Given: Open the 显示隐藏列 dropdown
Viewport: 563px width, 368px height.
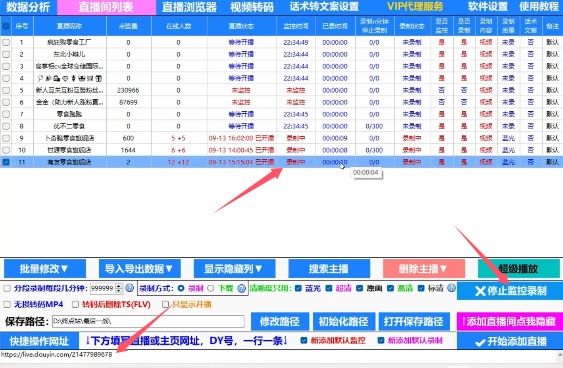Looking at the screenshot, I should 234,269.
